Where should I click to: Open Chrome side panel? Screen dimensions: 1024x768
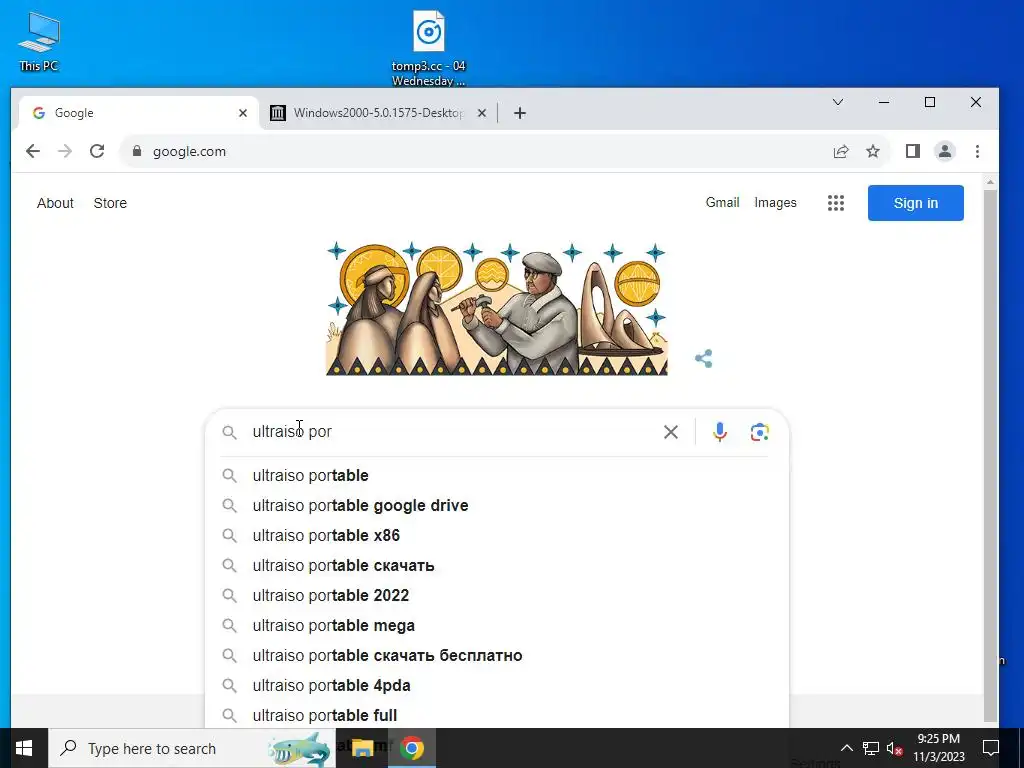coord(913,152)
